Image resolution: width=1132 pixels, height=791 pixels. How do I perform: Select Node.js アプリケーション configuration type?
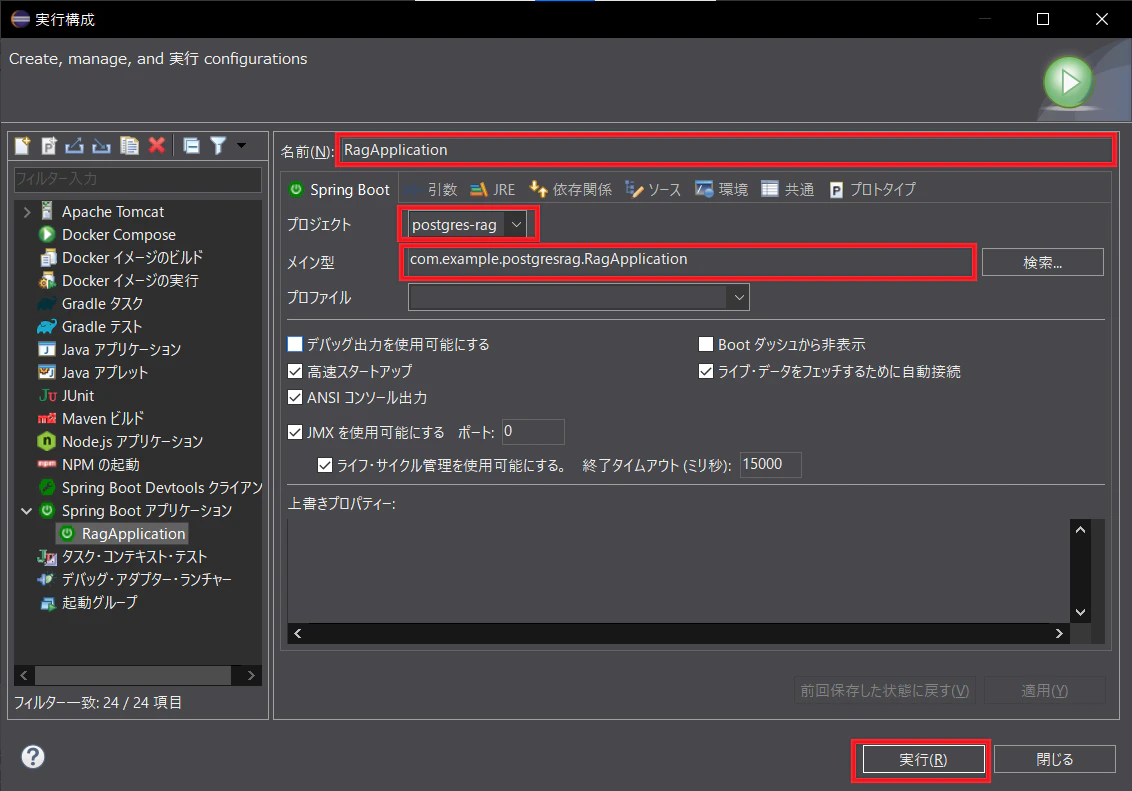tap(132, 442)
